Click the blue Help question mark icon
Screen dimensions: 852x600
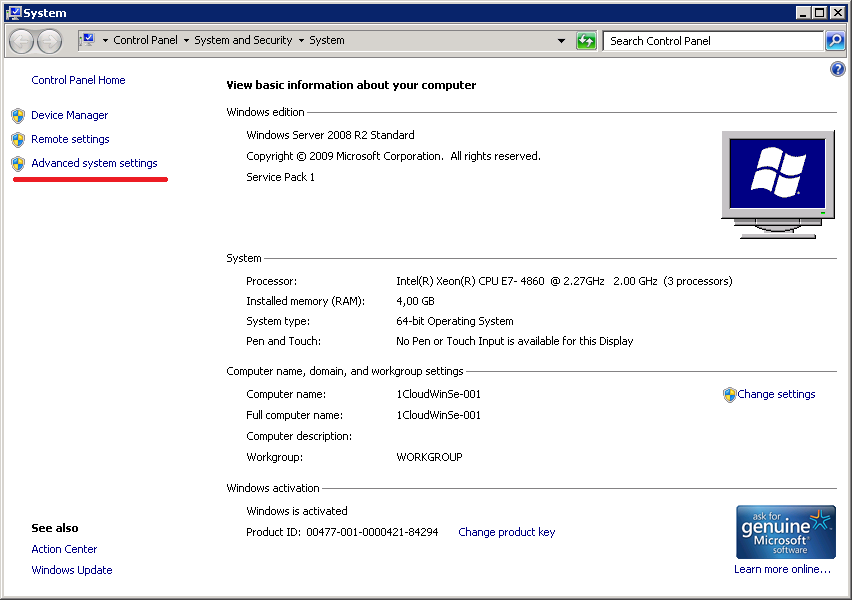[838, 68]
